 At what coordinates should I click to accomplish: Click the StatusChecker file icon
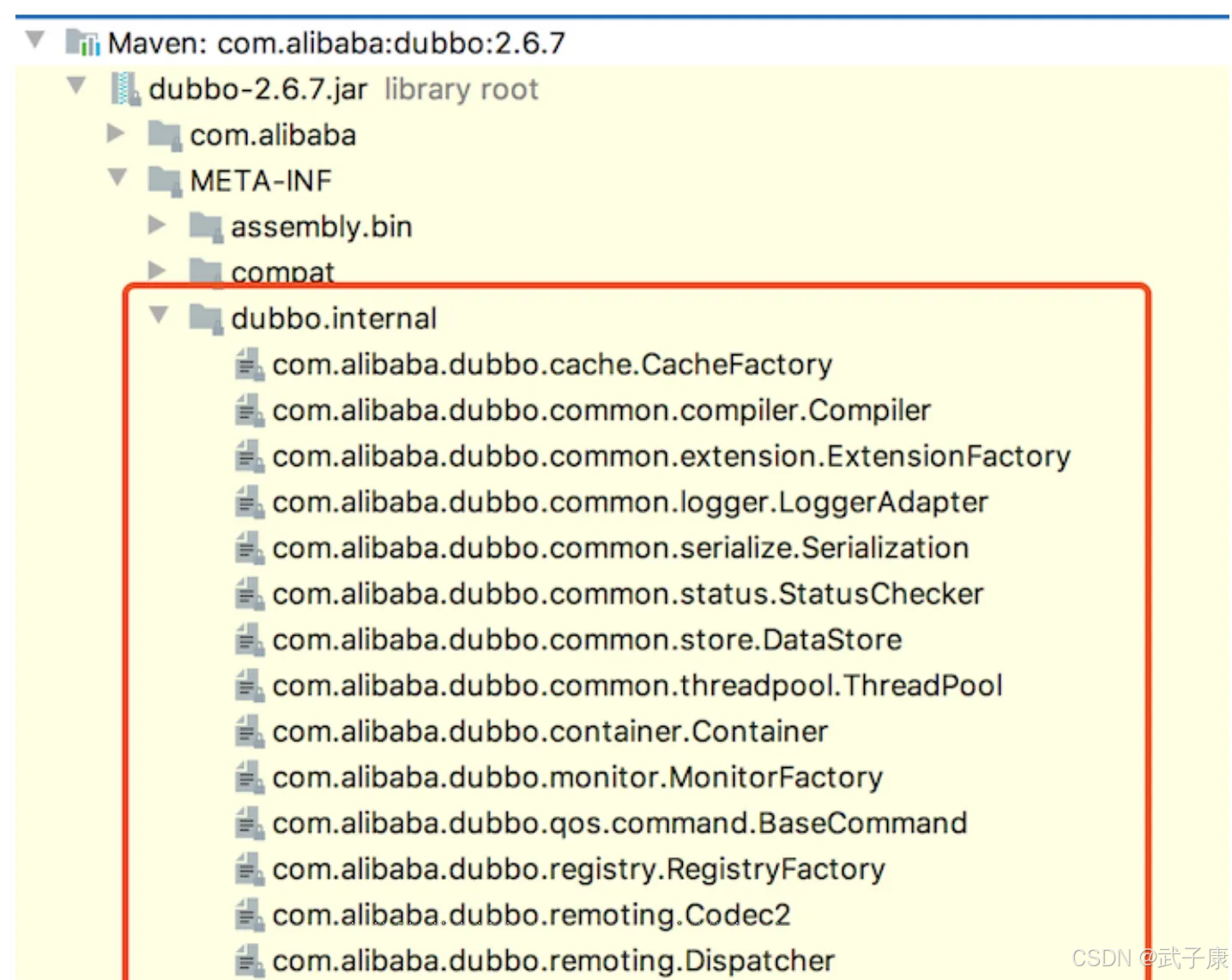249,594
